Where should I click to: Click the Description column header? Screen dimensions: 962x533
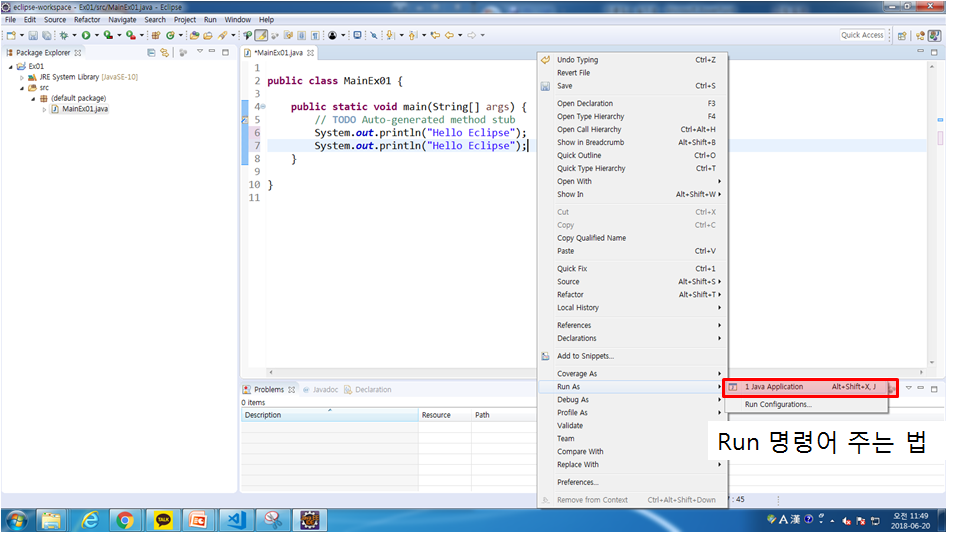(329, 415)
